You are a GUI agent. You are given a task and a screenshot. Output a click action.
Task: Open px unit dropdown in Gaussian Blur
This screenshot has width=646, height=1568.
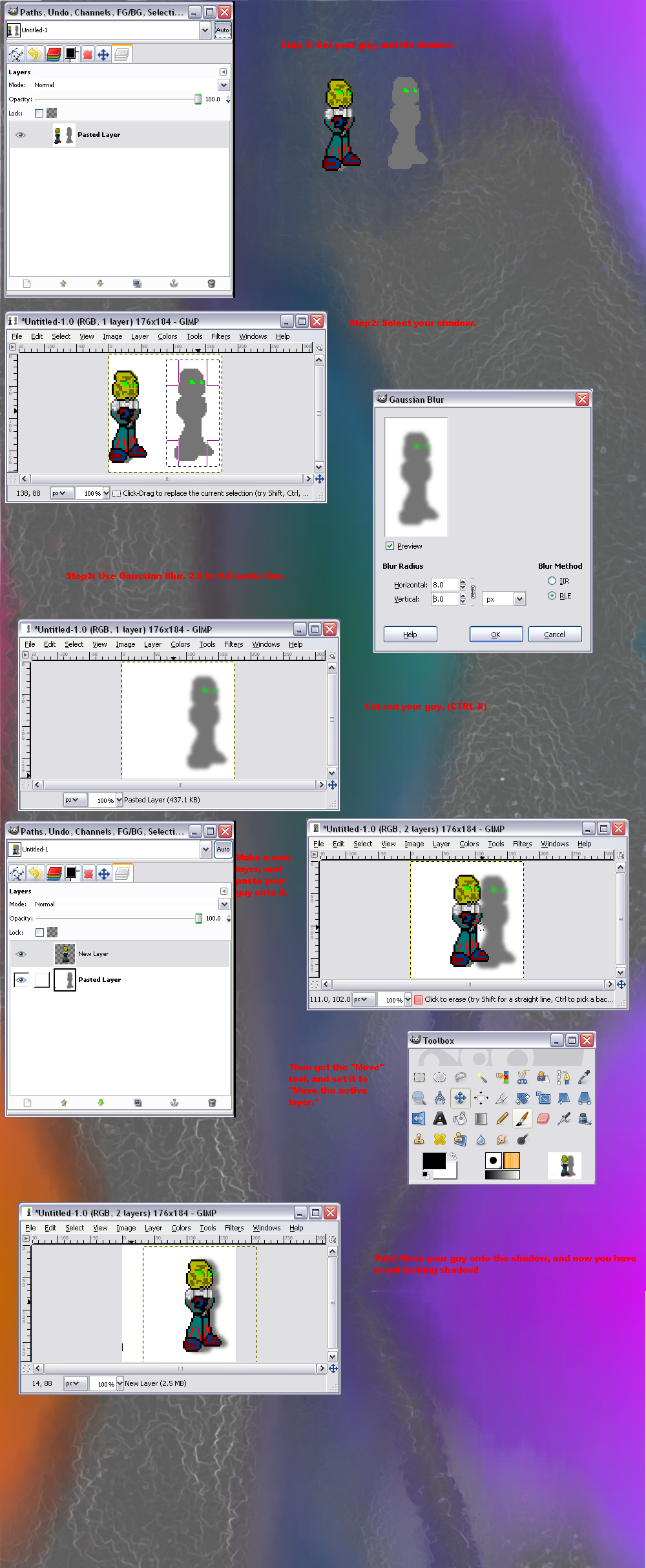click(505, 599)
